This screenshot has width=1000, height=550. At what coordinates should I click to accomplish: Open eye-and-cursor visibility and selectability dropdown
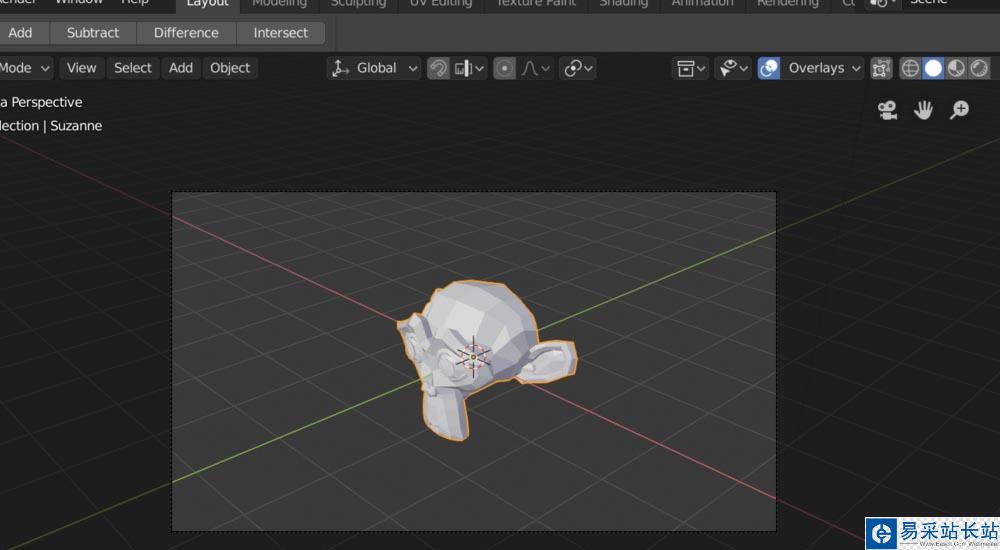(x=733, y=68)
